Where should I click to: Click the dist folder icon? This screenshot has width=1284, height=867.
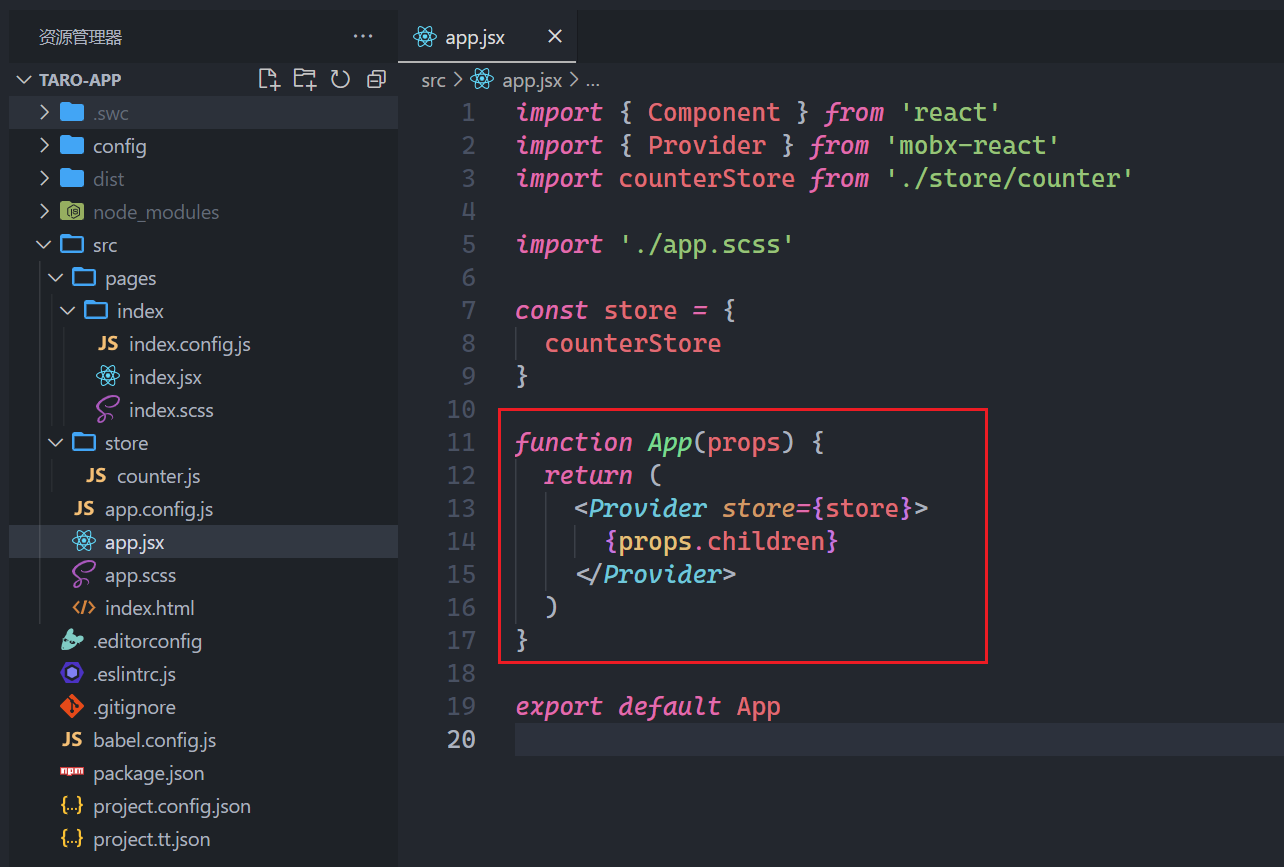72,178
